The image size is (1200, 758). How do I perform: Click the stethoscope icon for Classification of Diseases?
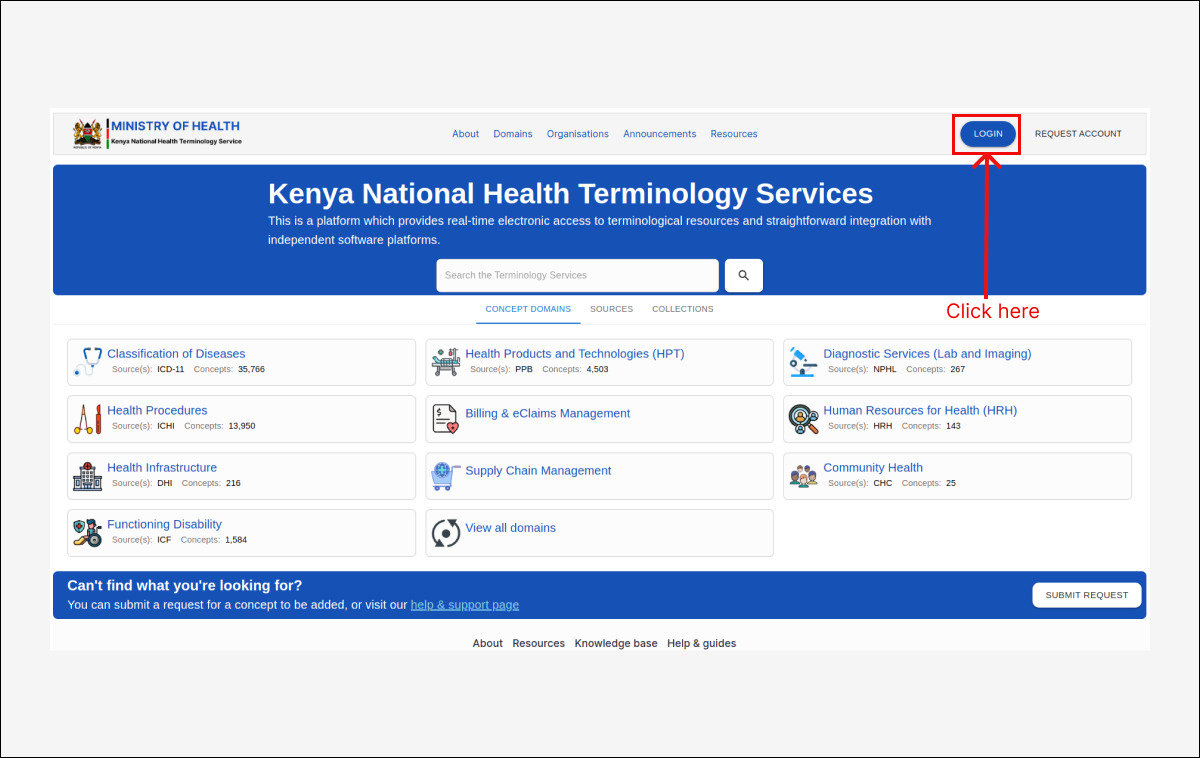88,362
